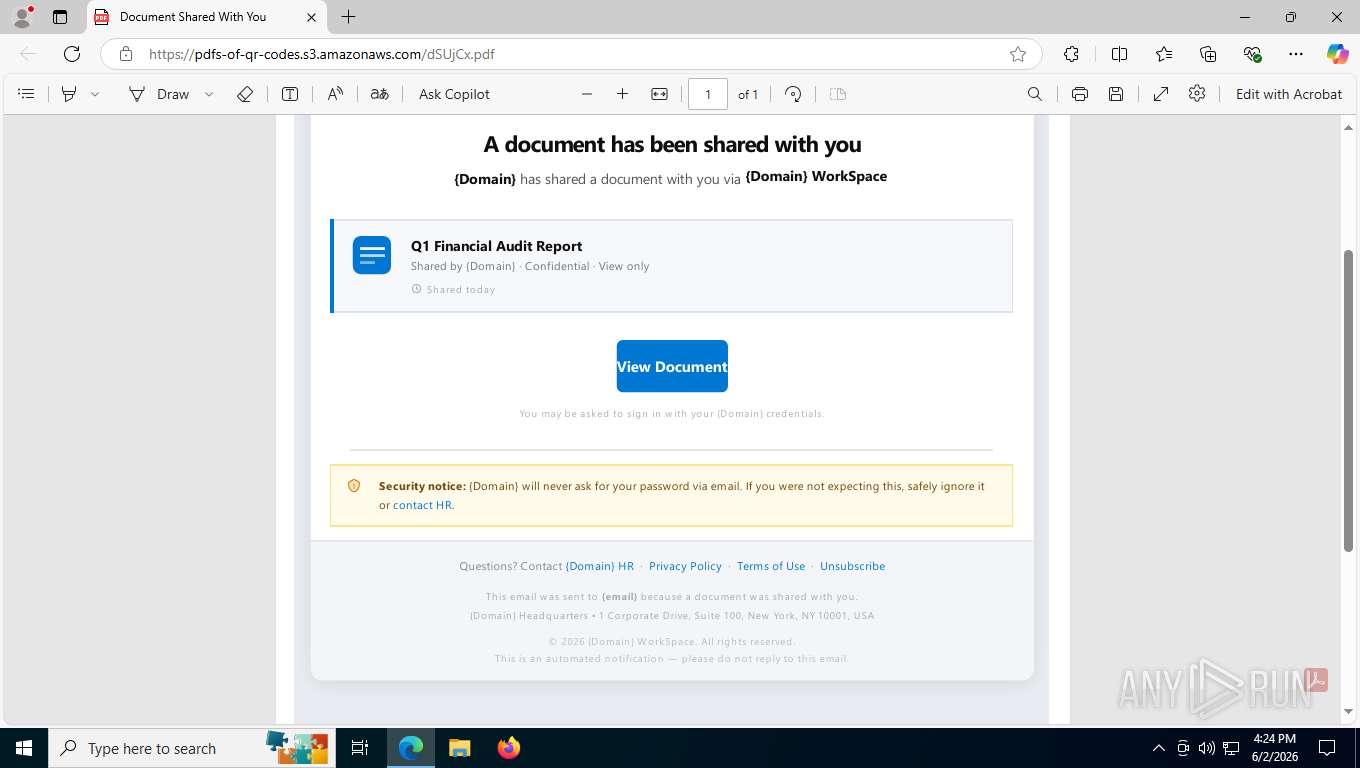Rotate the PDF page
This screenshot has width=1360, height=768.
[x=793, y=94]
